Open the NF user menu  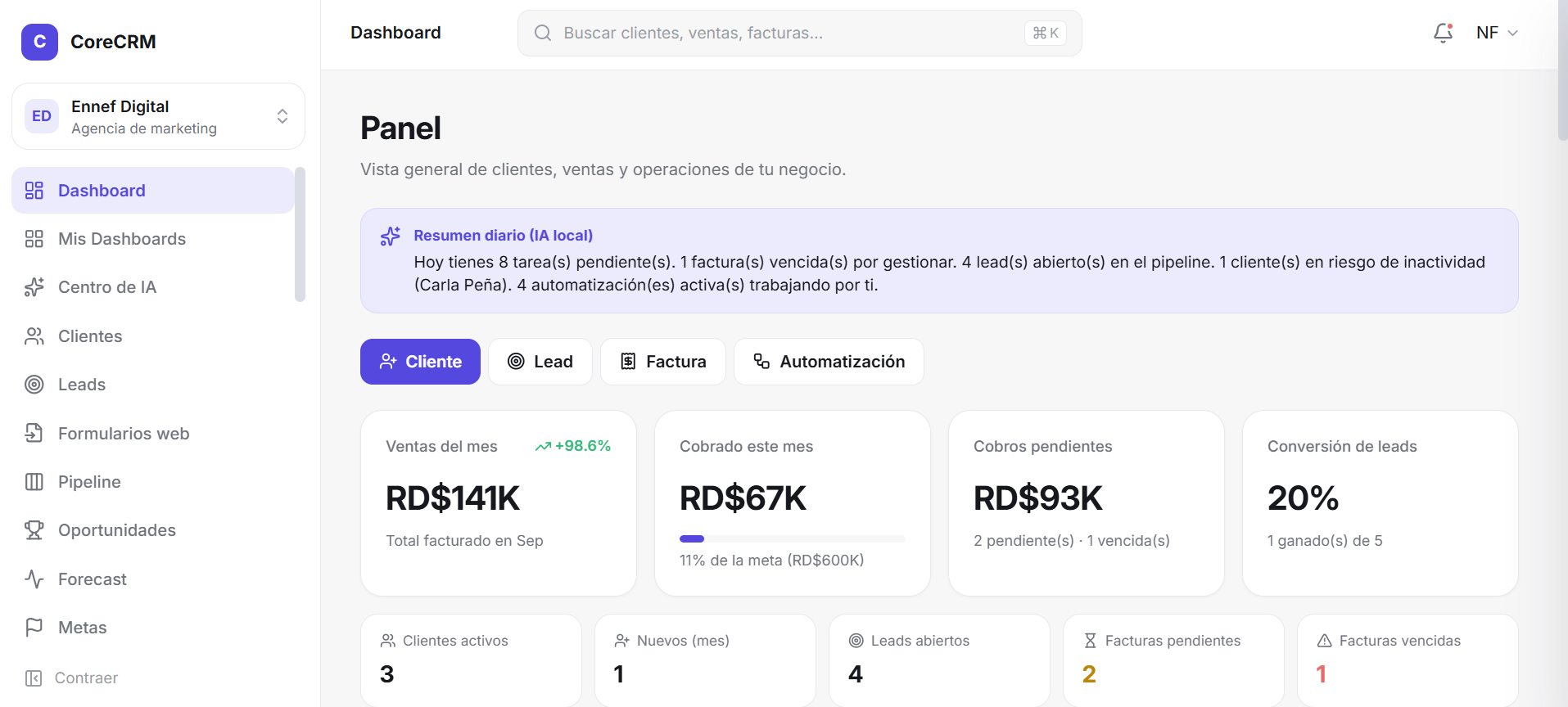click(x=1497, y=33)
